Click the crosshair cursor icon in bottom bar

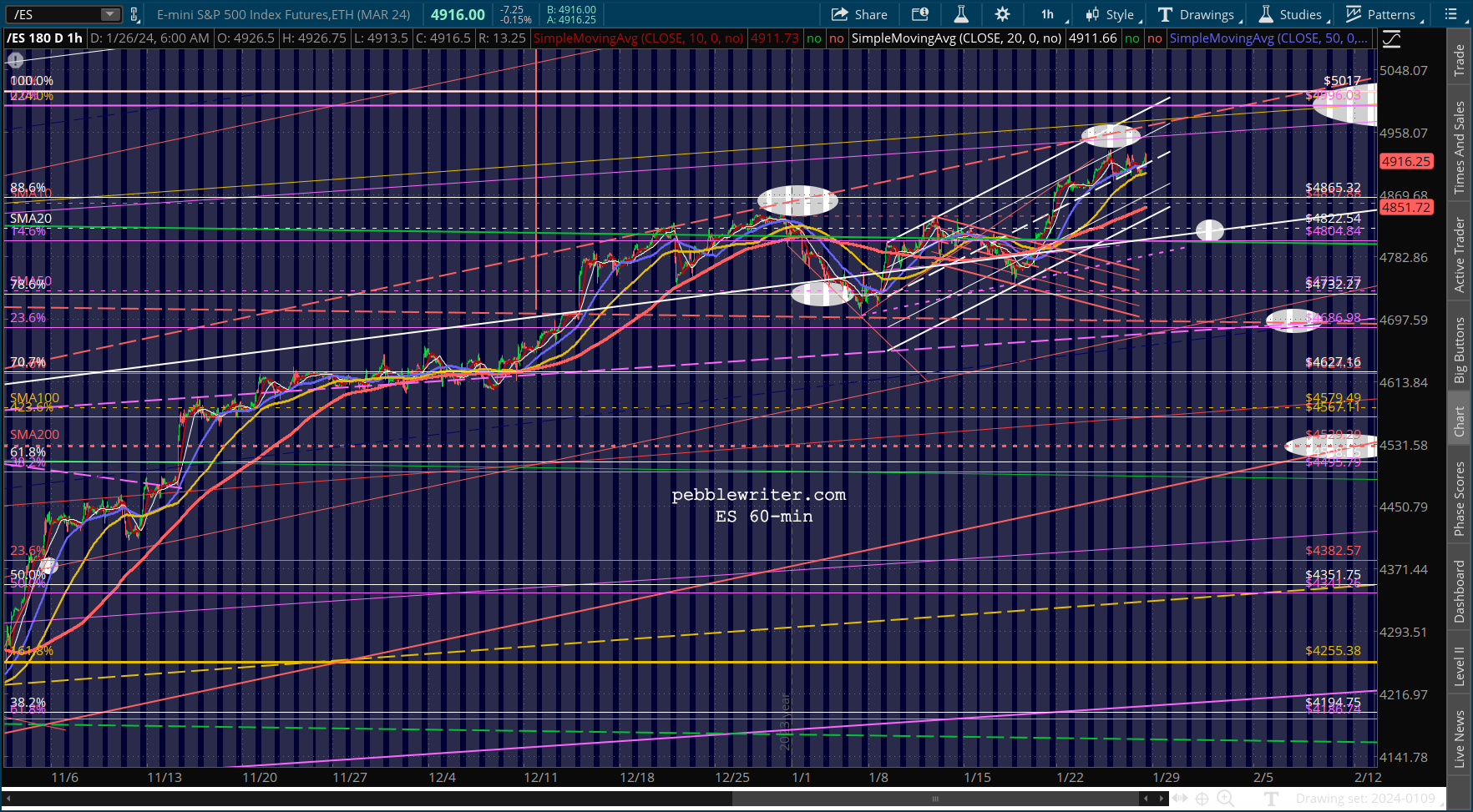click(1202, 799)
